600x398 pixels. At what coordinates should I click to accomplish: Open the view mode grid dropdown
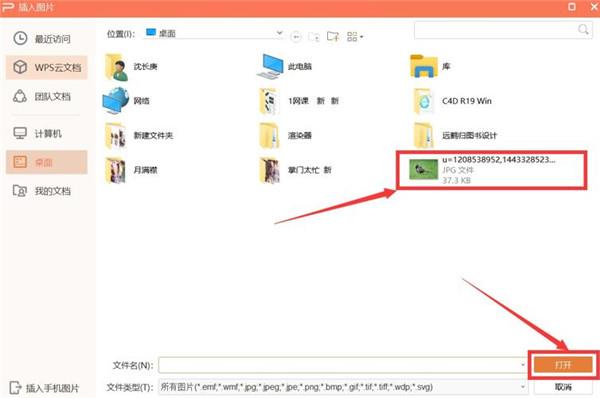pyautogui.click(x=355, y=37)
